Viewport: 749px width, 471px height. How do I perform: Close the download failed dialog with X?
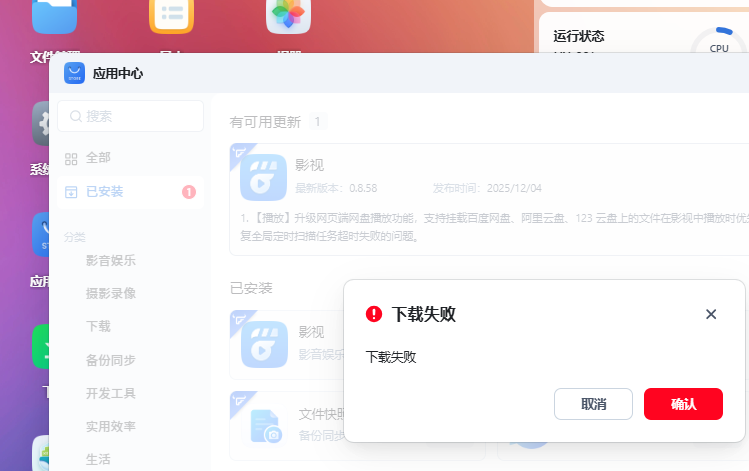(x=711, y=314)
